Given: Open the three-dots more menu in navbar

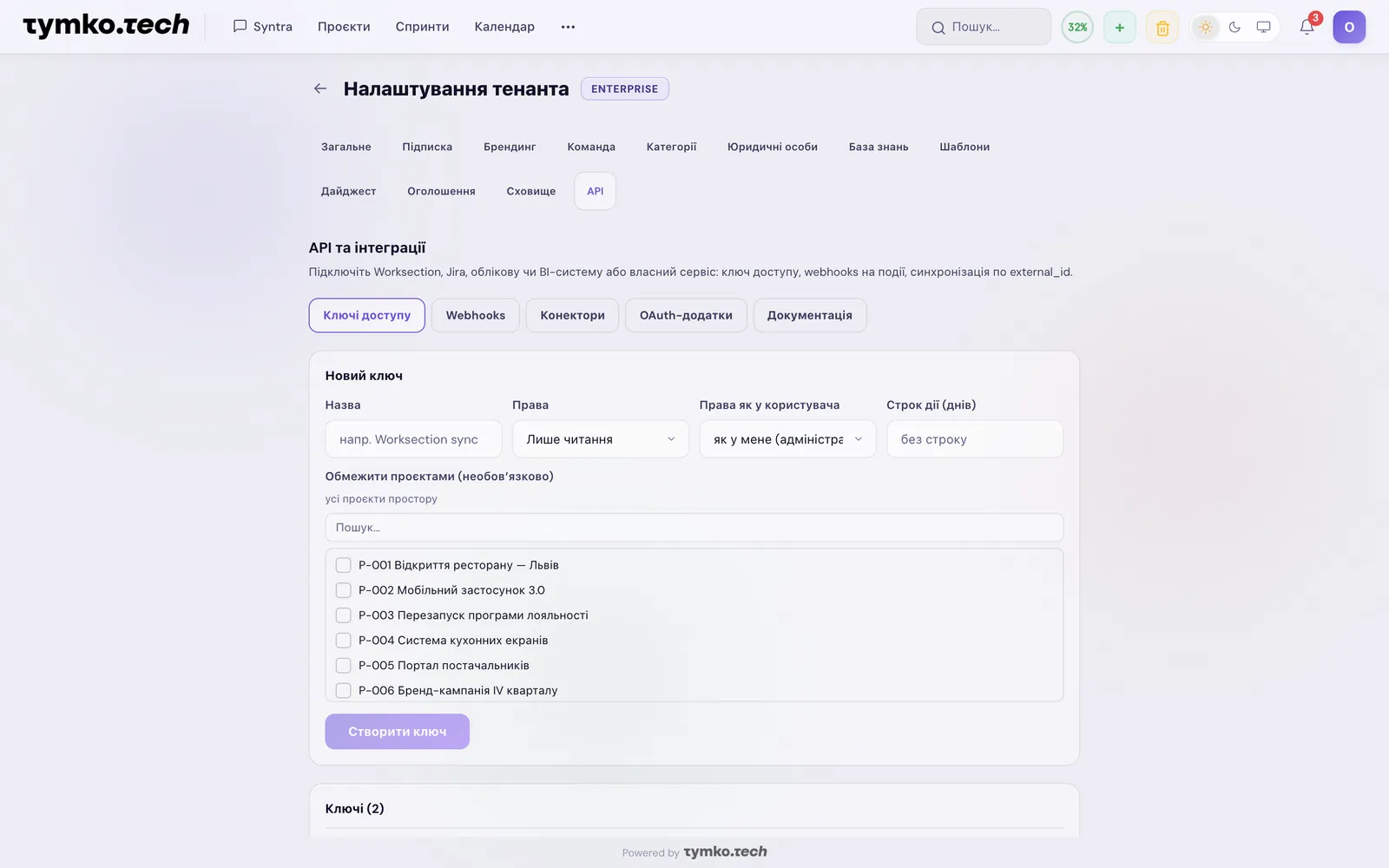Looking at the screenshot, I should pos(568,27).
